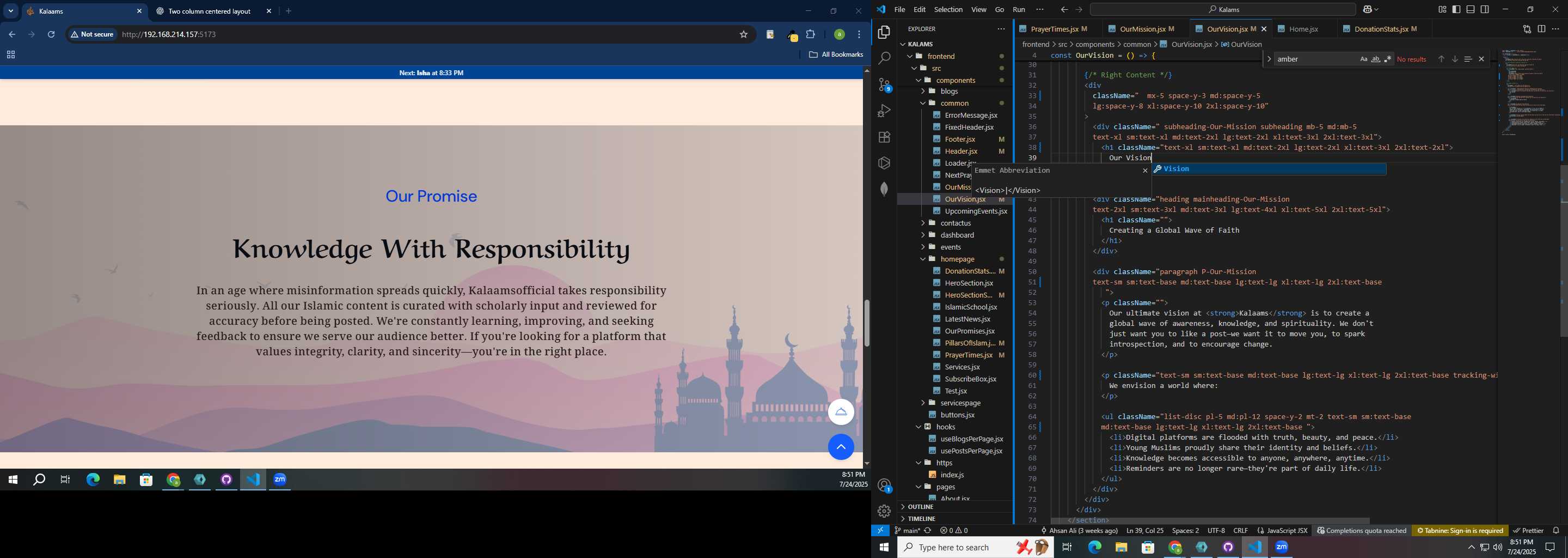
Task: Open the Manage gear in VS Code
Action: coord(884,511)
